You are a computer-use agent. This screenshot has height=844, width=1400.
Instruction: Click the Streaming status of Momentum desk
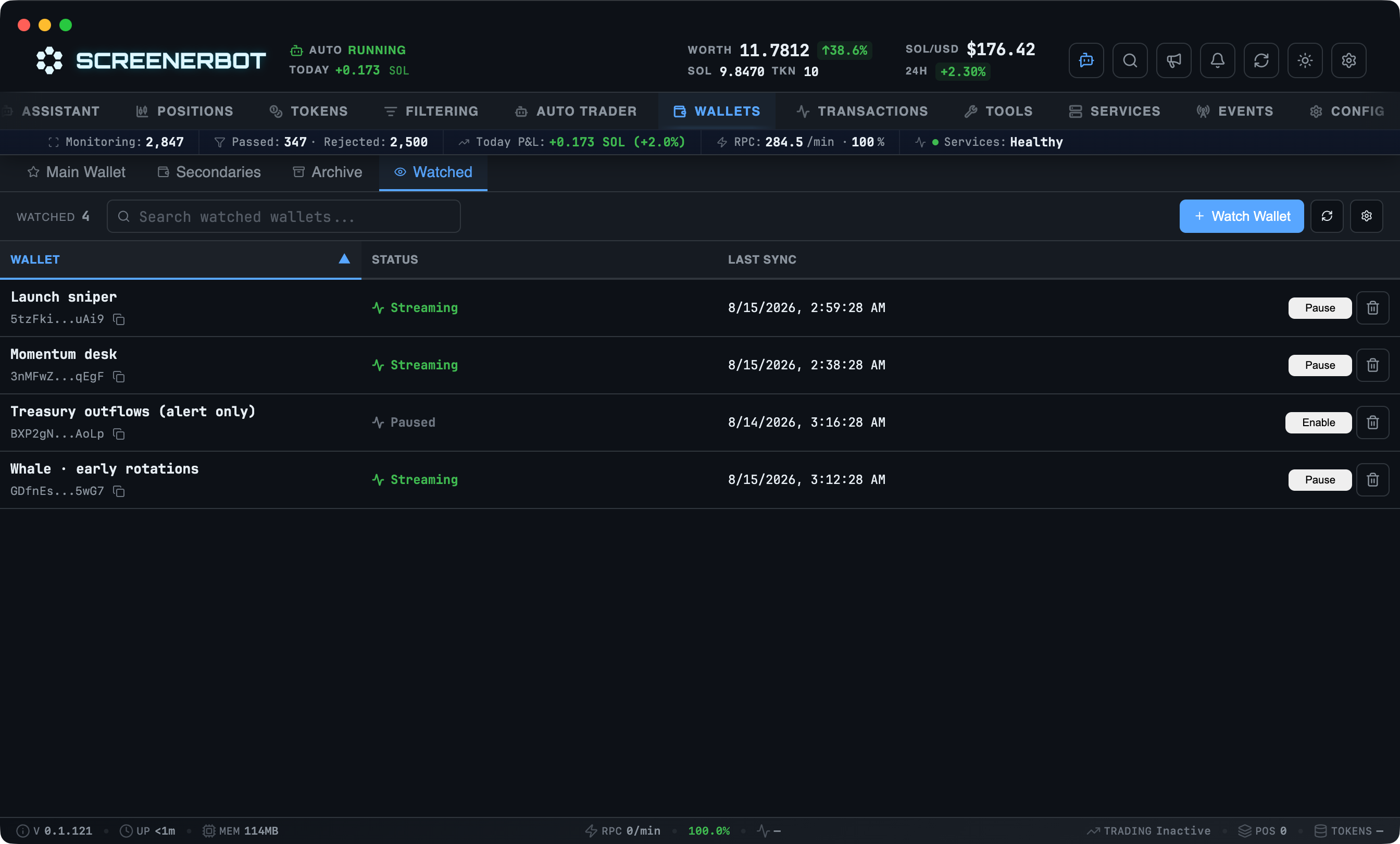pyautogui.click(x=415, y=365)
